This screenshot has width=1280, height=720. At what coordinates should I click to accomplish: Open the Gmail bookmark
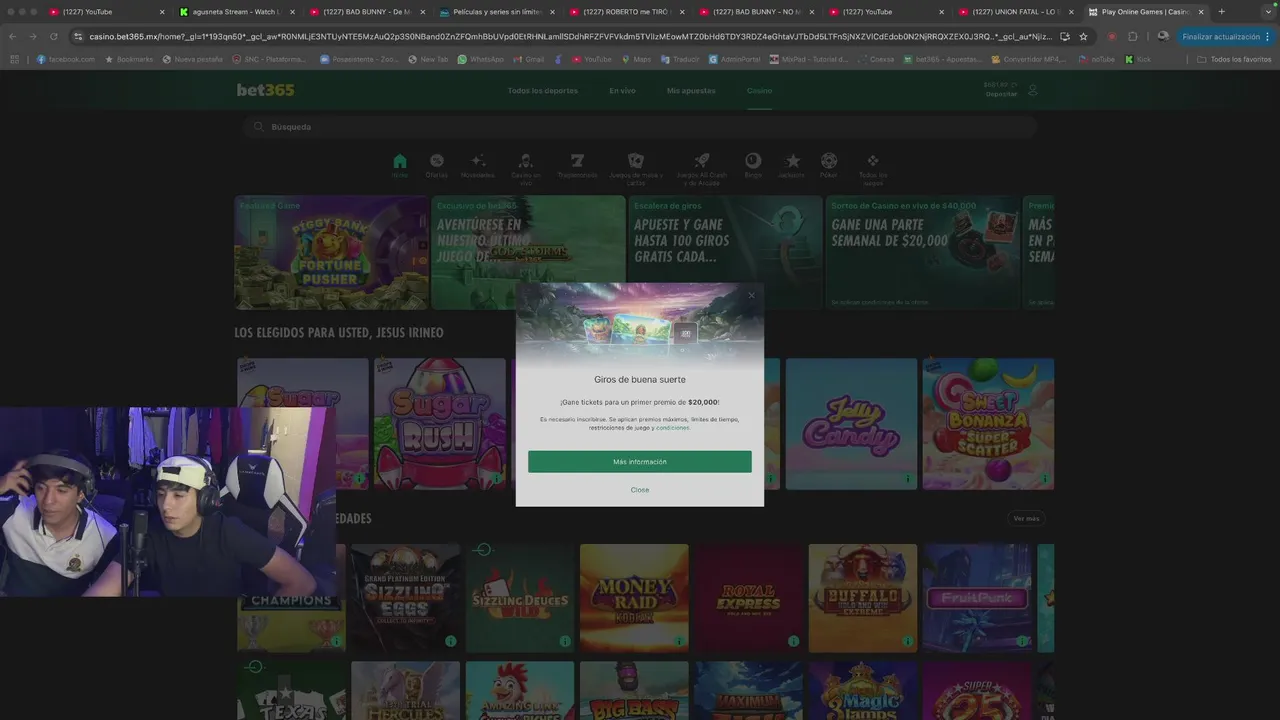click(528, 59)
